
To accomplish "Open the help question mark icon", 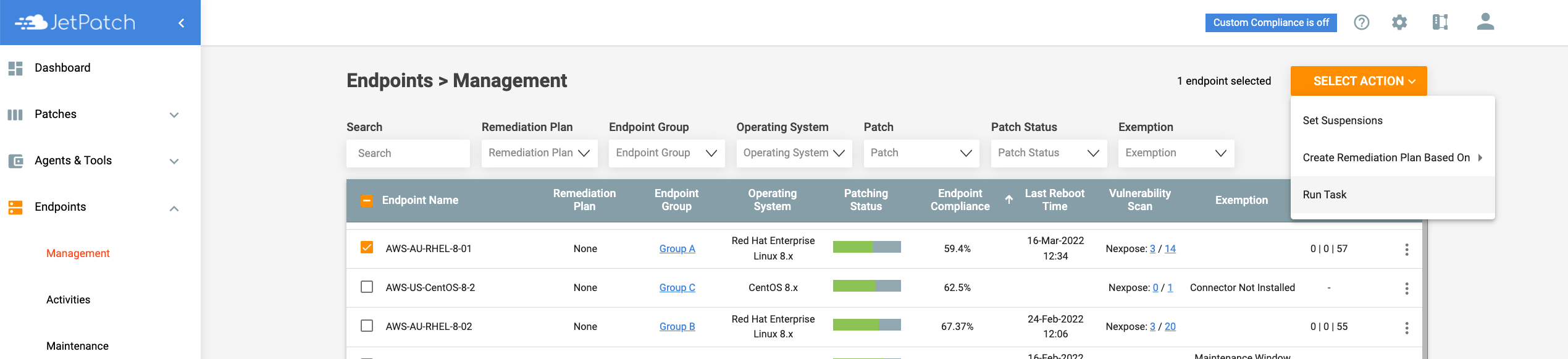I will click(1361, 22).
